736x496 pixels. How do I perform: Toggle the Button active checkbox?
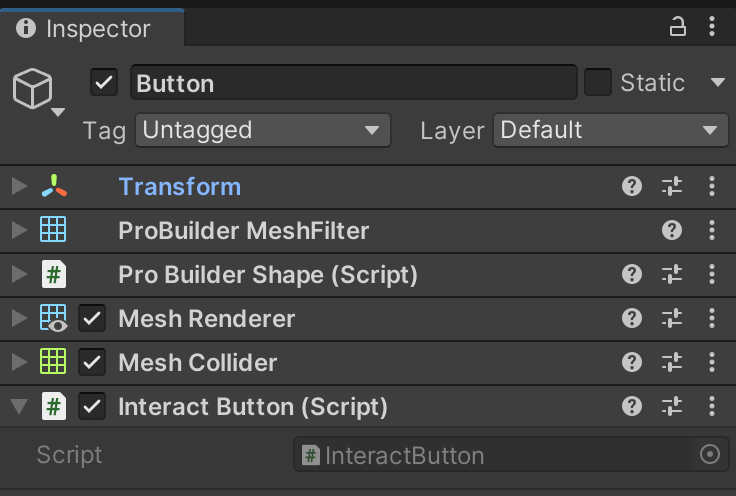click(104, 83)
